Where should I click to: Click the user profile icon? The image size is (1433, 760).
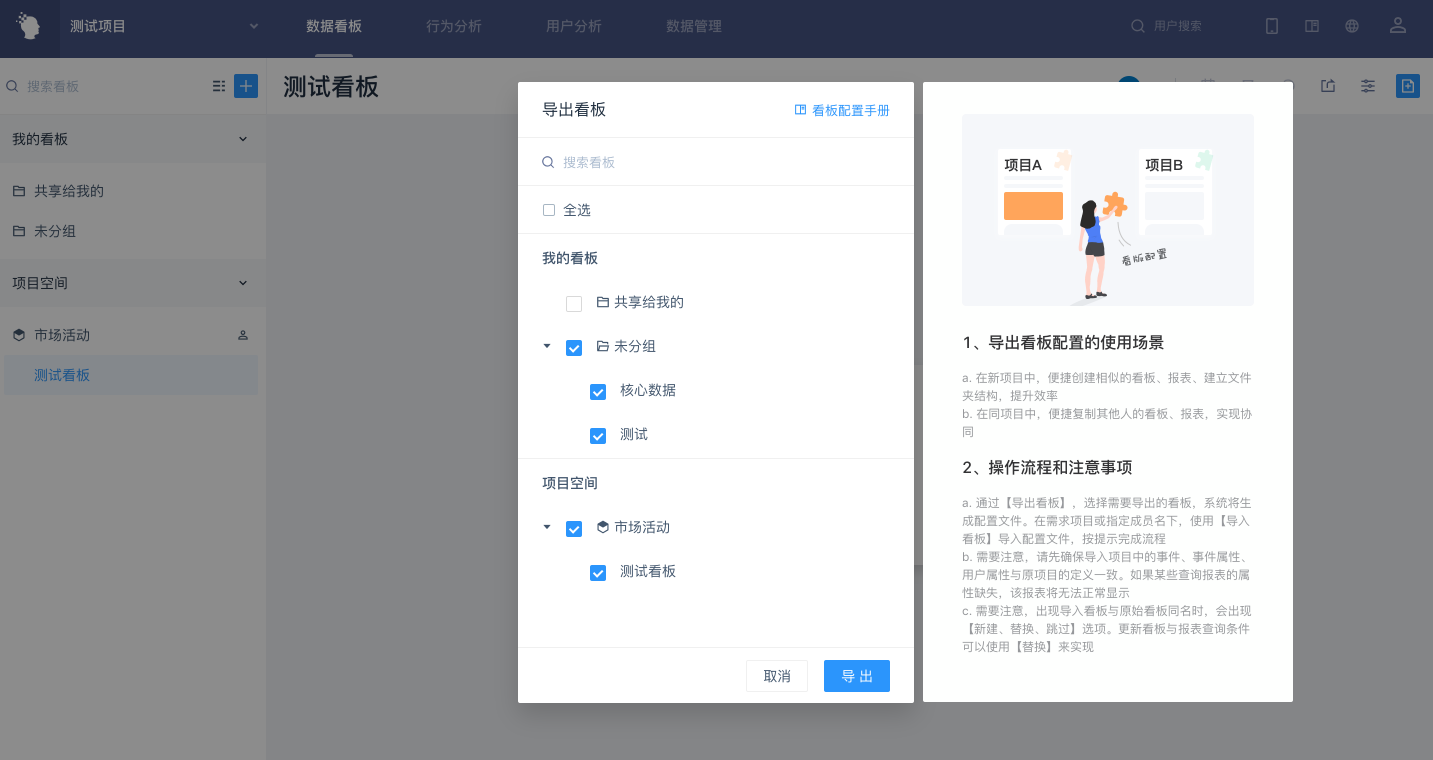tap(1398, 26)
